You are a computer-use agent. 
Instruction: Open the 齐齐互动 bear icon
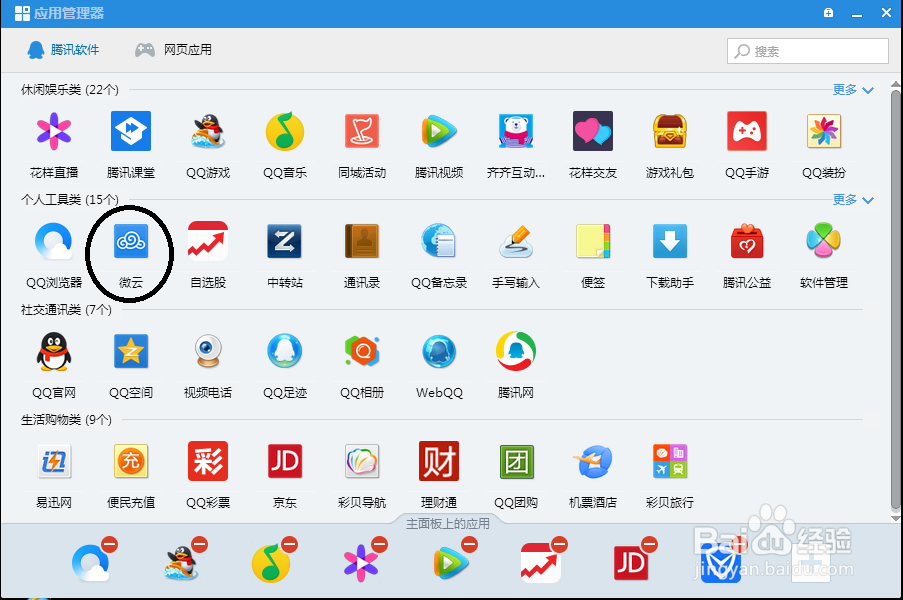pos(515,131)
